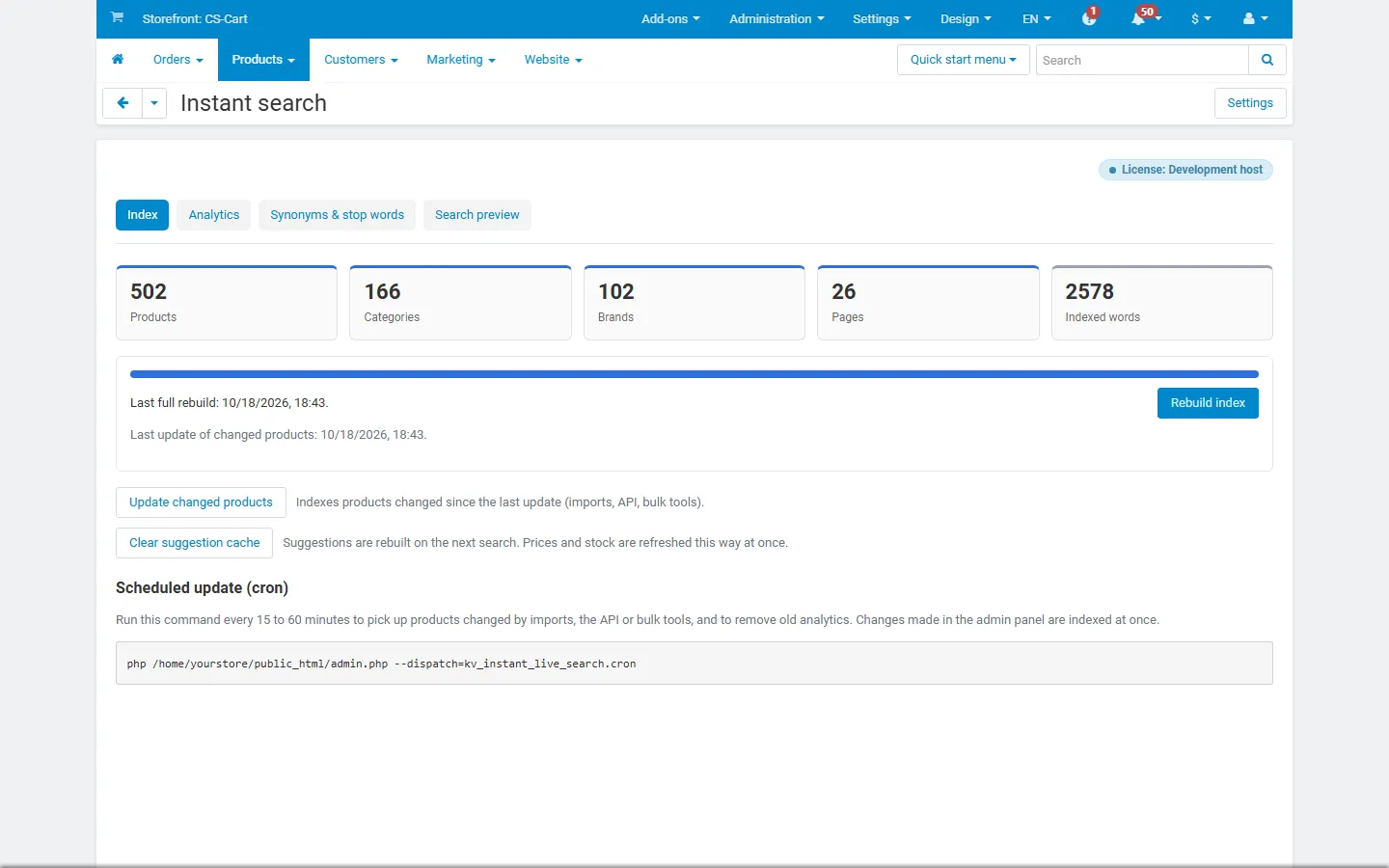Click Update changed products
This screenshot has width=1389, height=868.
201,502
